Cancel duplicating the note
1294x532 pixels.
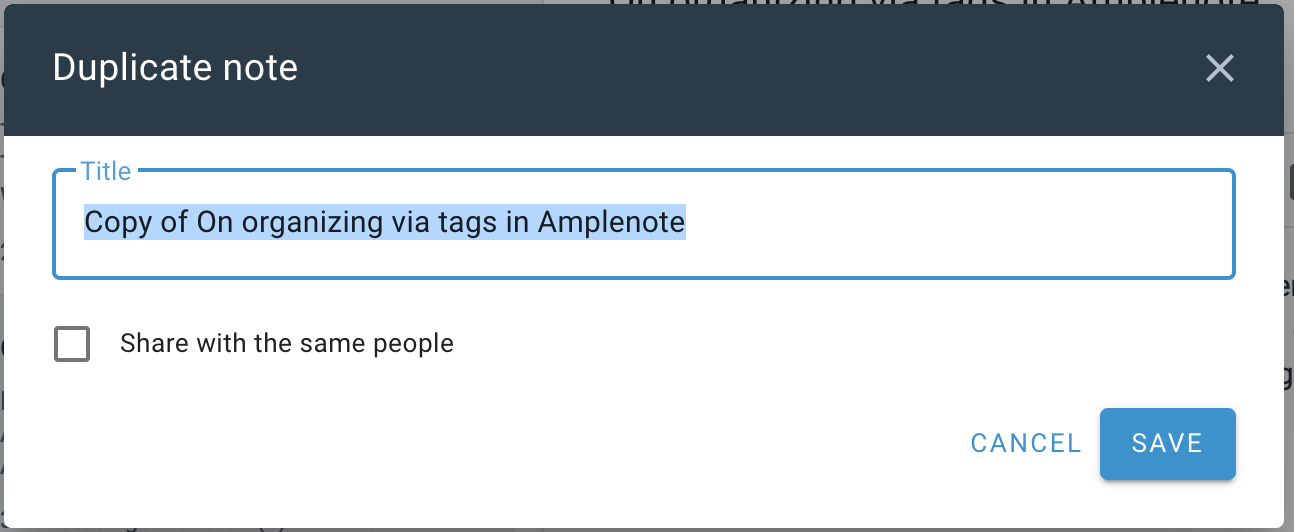tap(1026, 443)
